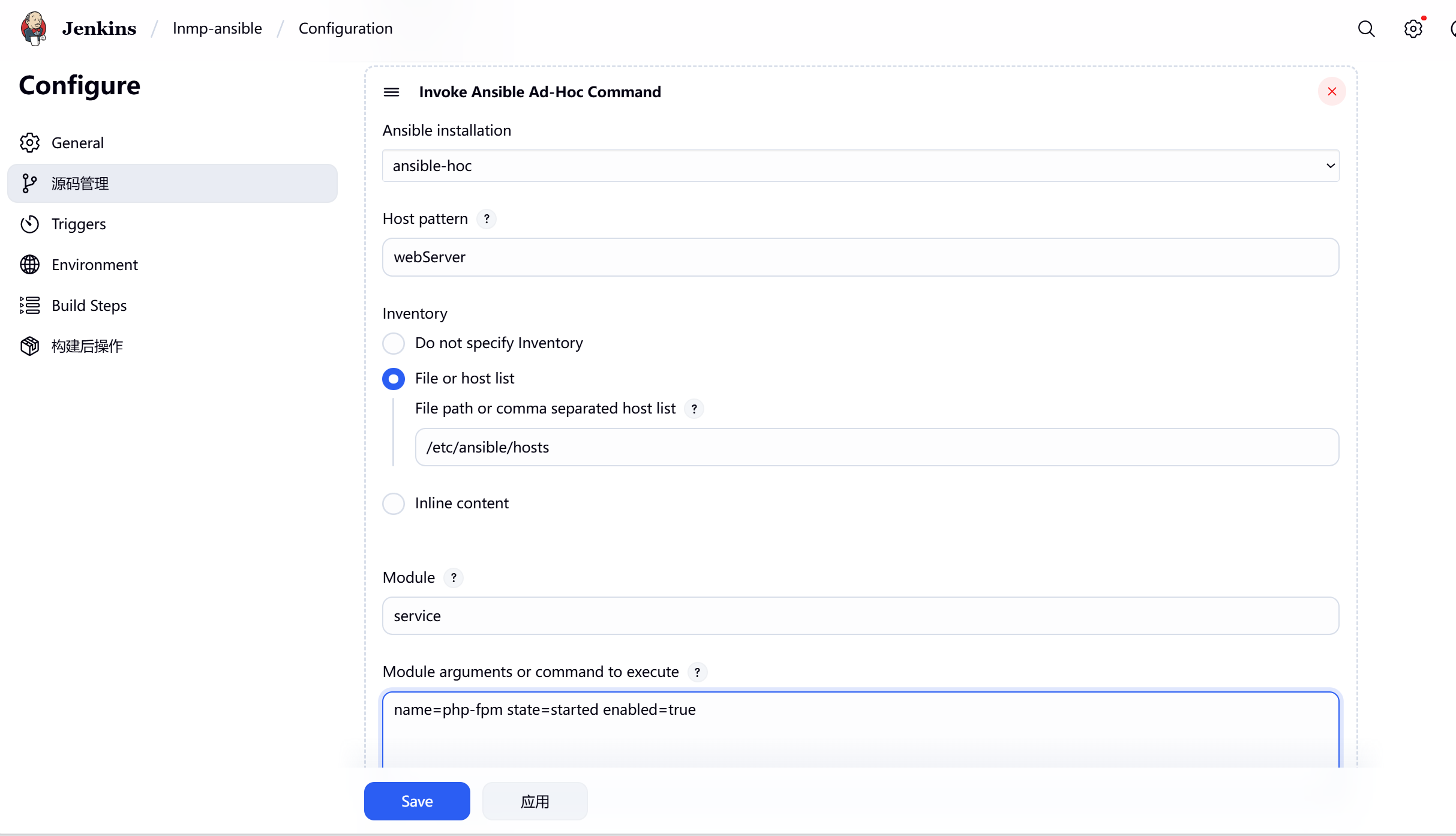Viewport: 1456px width, 836px height.
Task: Click the Jenkins butler logo
Action: (34, 28)
